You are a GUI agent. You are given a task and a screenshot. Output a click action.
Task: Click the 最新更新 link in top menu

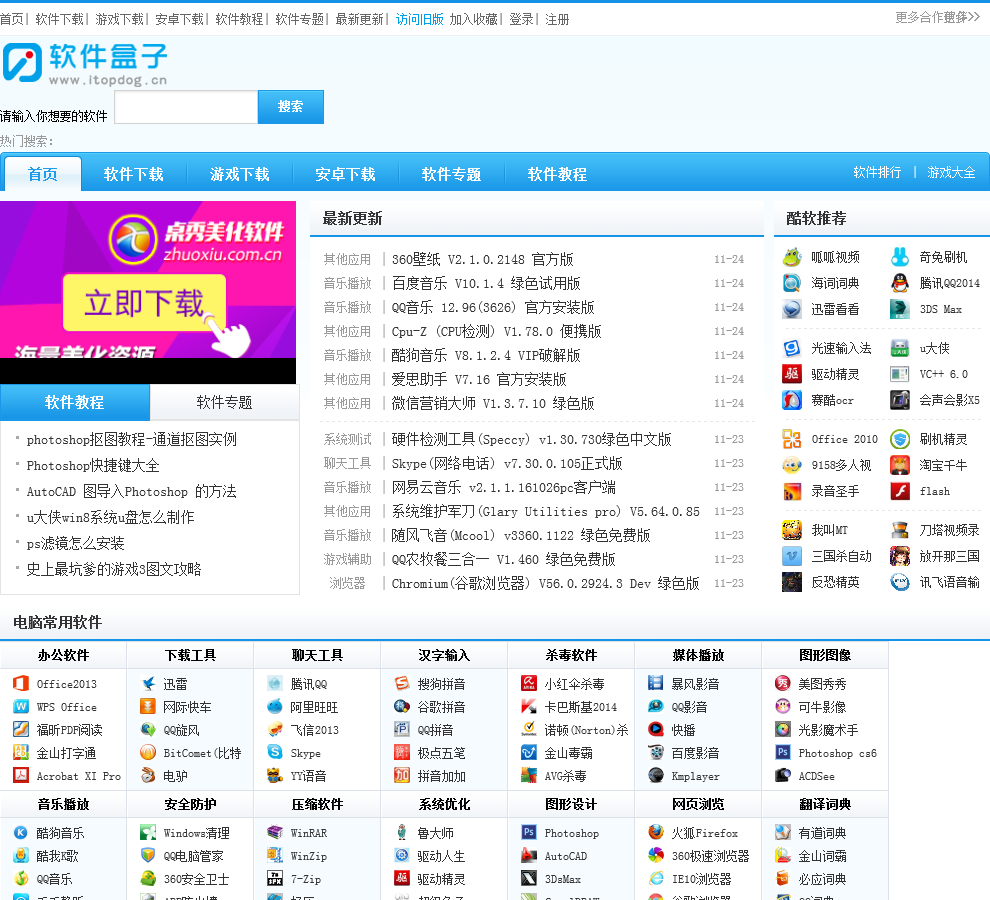click(x=359, y=20)
